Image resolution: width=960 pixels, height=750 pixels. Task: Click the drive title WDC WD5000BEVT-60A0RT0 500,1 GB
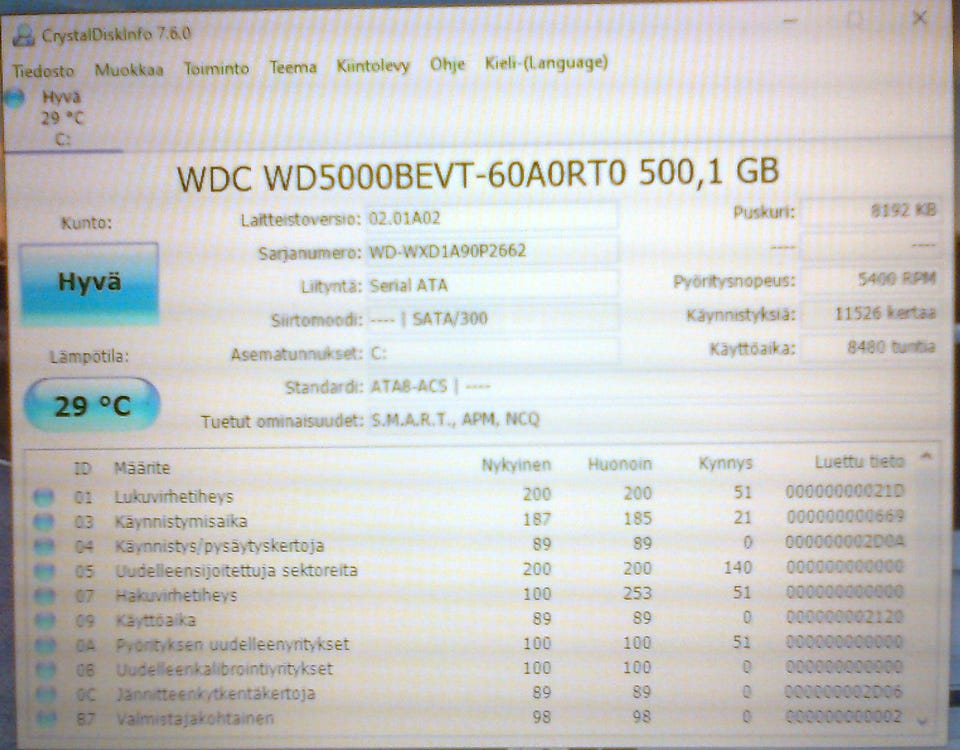(478, 174)
